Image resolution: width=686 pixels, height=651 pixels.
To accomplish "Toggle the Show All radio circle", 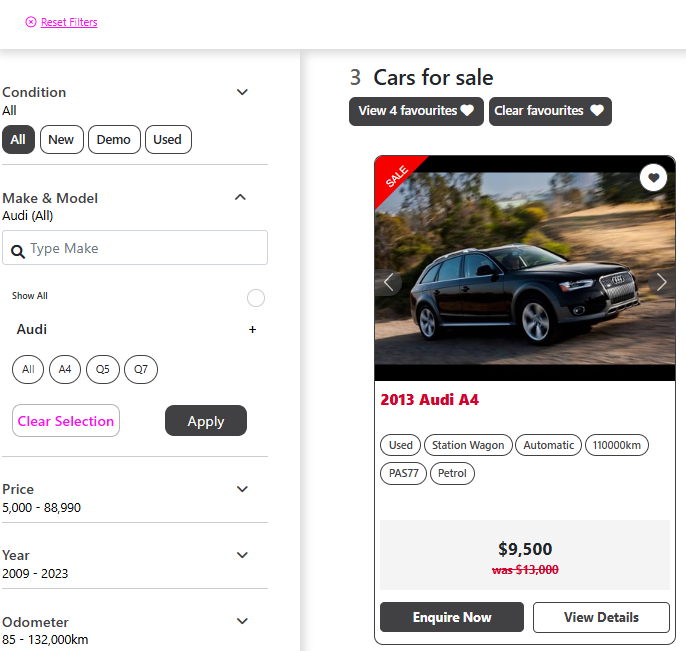I will [x=255, y=298].
